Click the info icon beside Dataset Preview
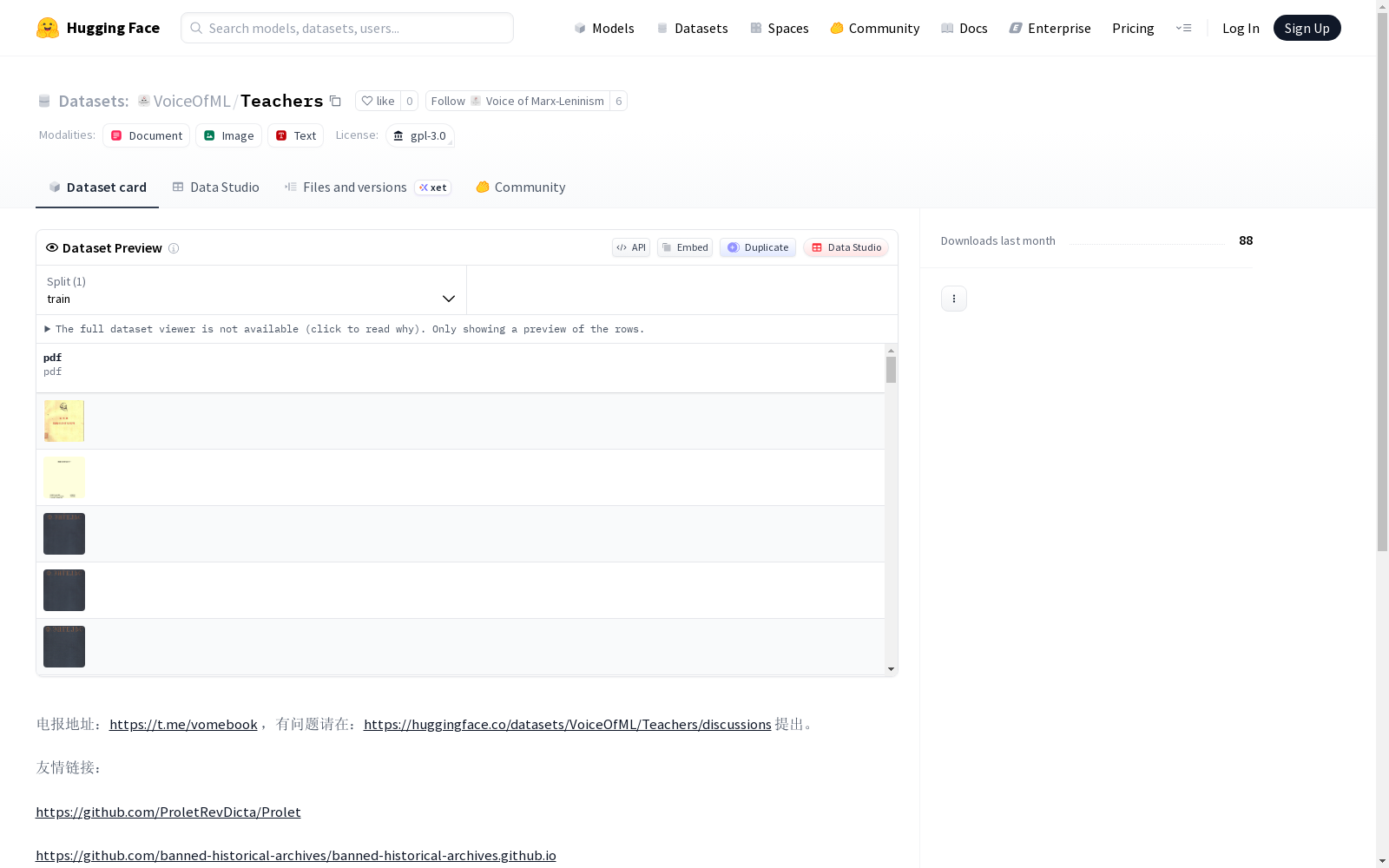 174,248
